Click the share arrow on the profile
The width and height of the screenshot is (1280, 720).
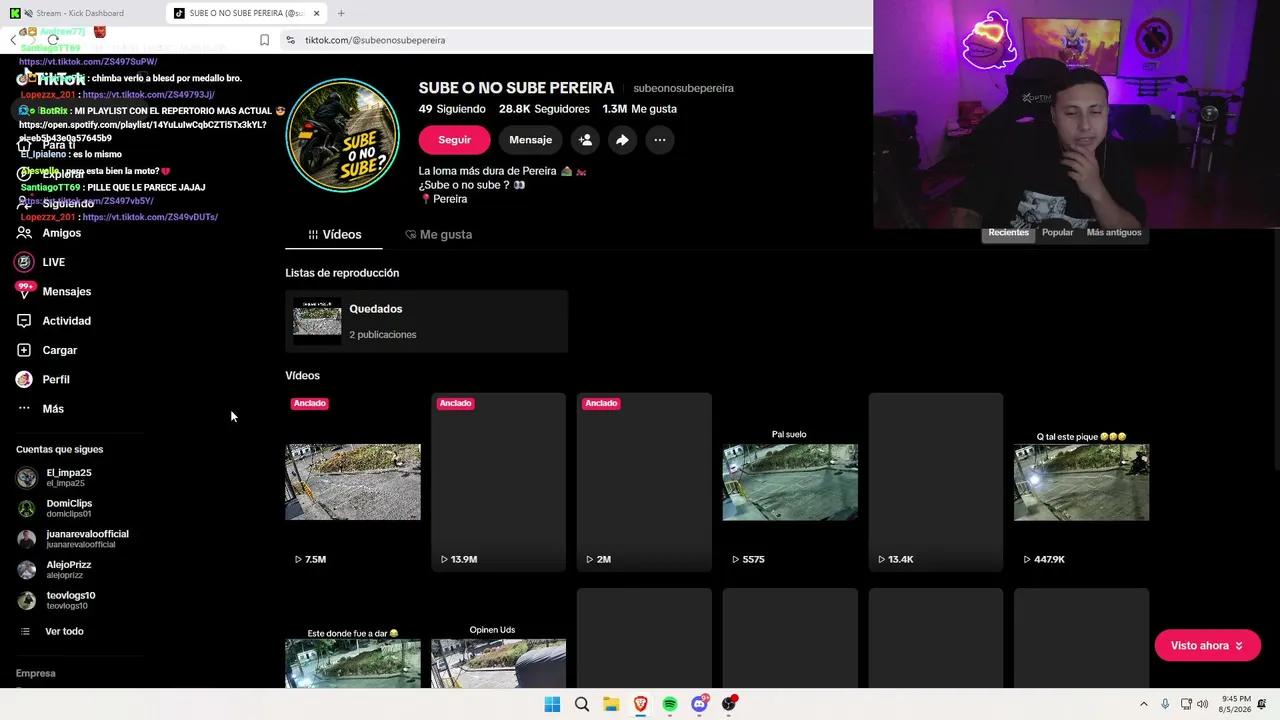622,140
